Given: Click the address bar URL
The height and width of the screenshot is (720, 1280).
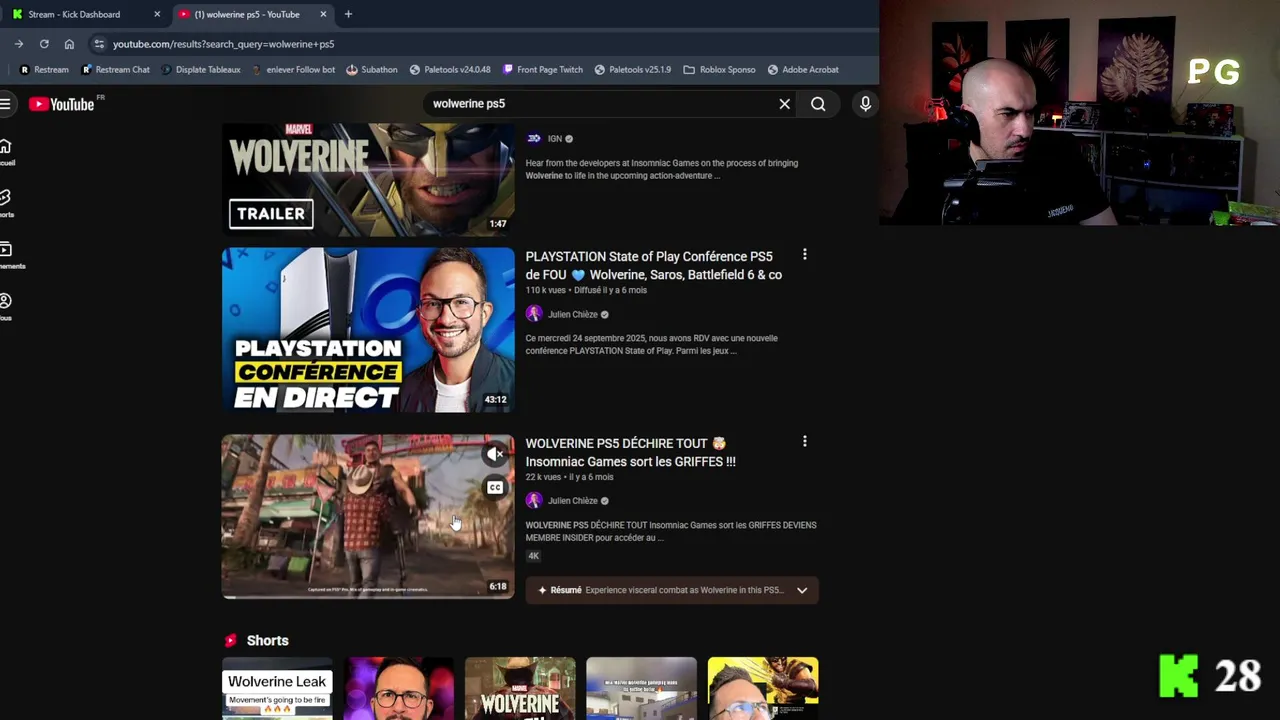Looking at the screenshot, I should point(223,44).
